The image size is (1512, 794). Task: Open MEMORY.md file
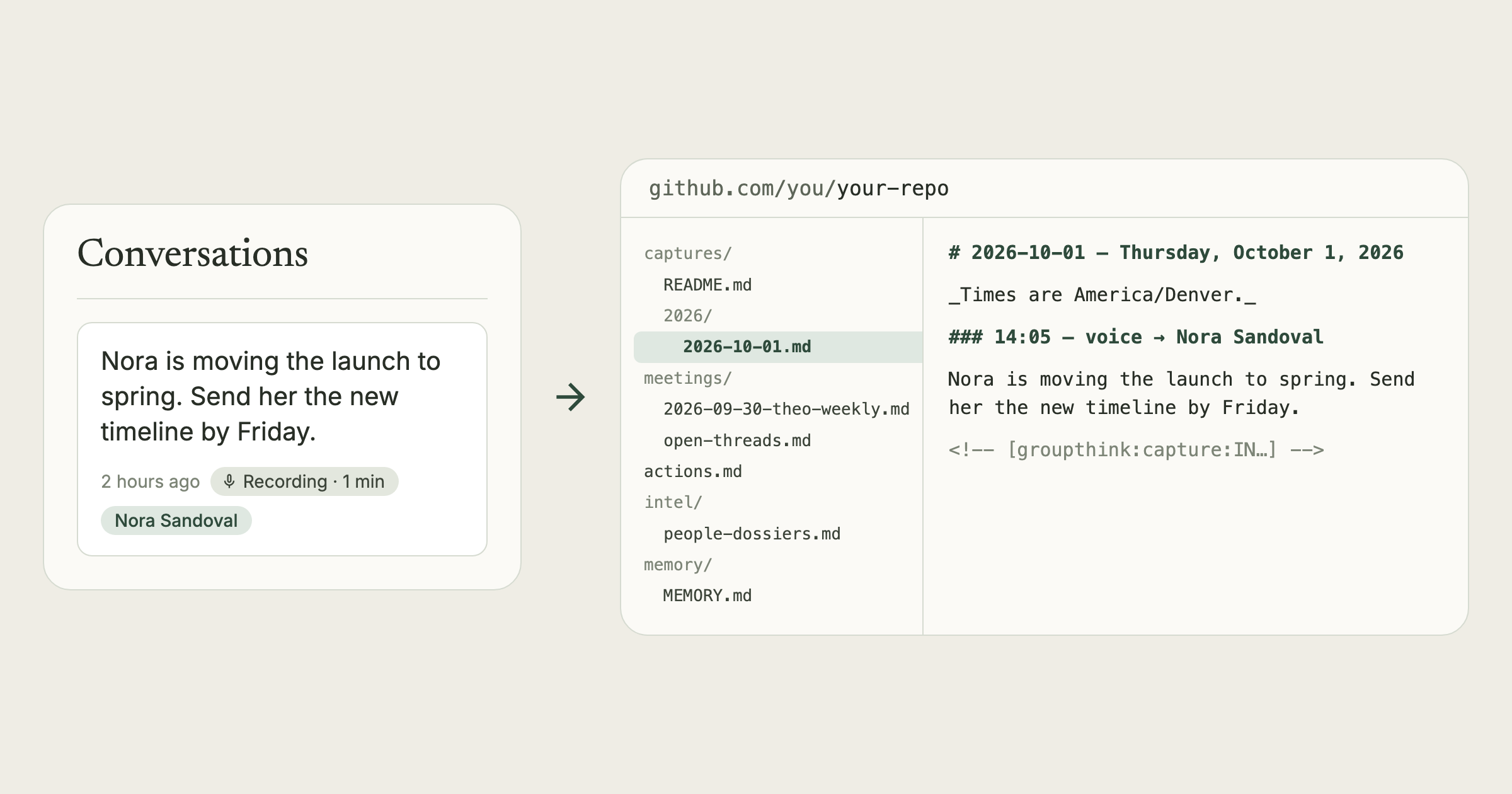pos(707,595)
